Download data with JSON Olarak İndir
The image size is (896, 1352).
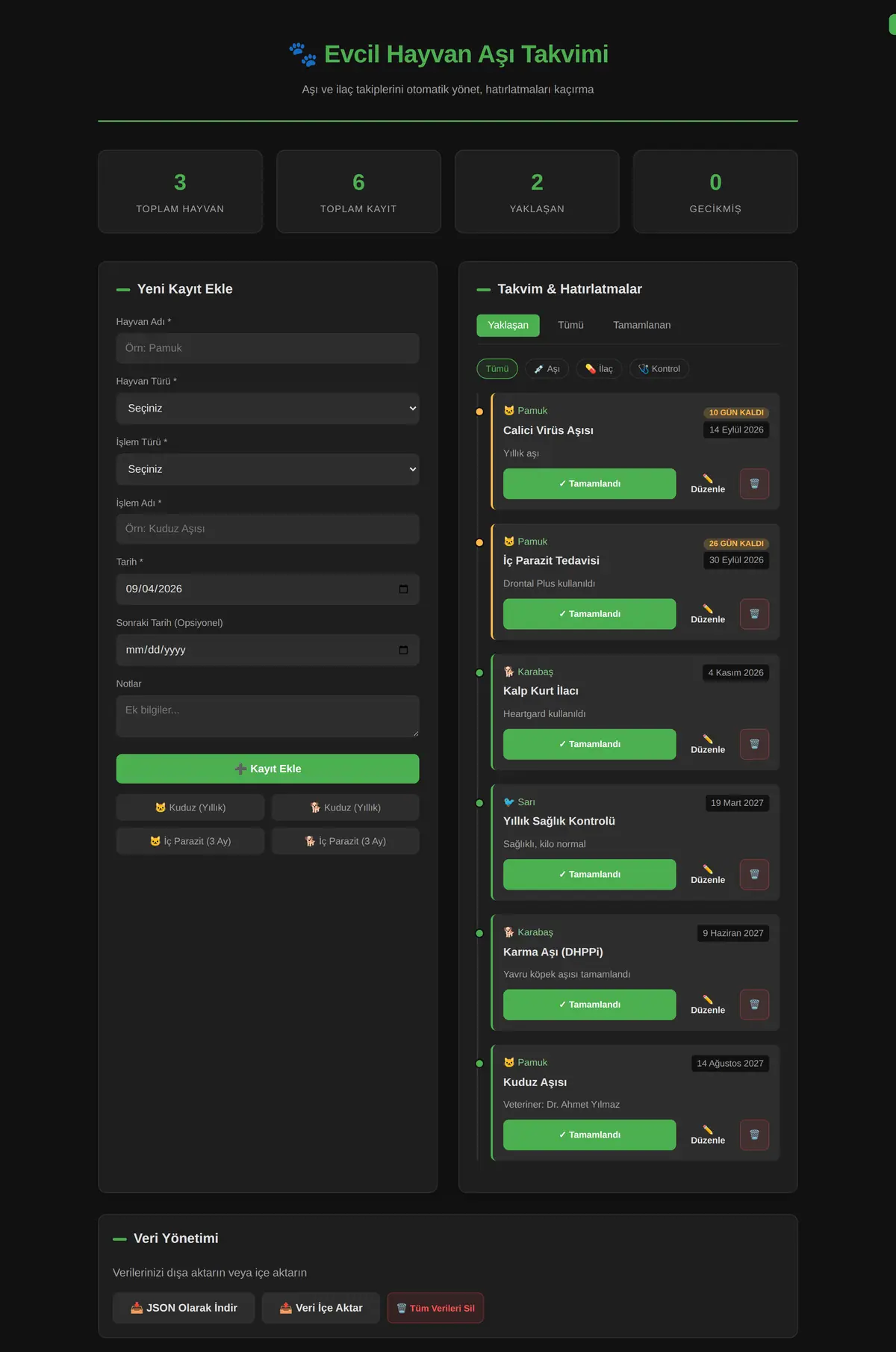(184, 1308)
